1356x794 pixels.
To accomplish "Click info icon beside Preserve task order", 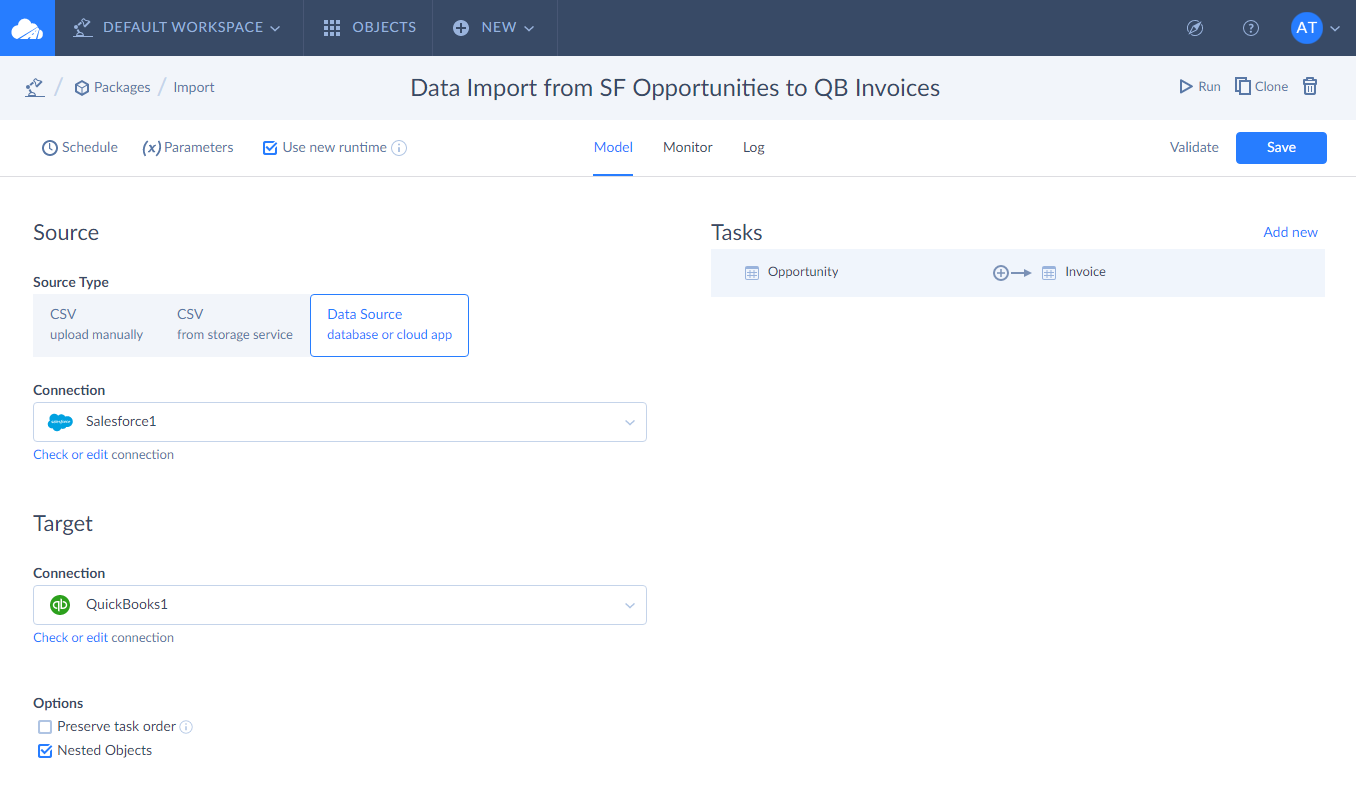I will tap(186, 727).
